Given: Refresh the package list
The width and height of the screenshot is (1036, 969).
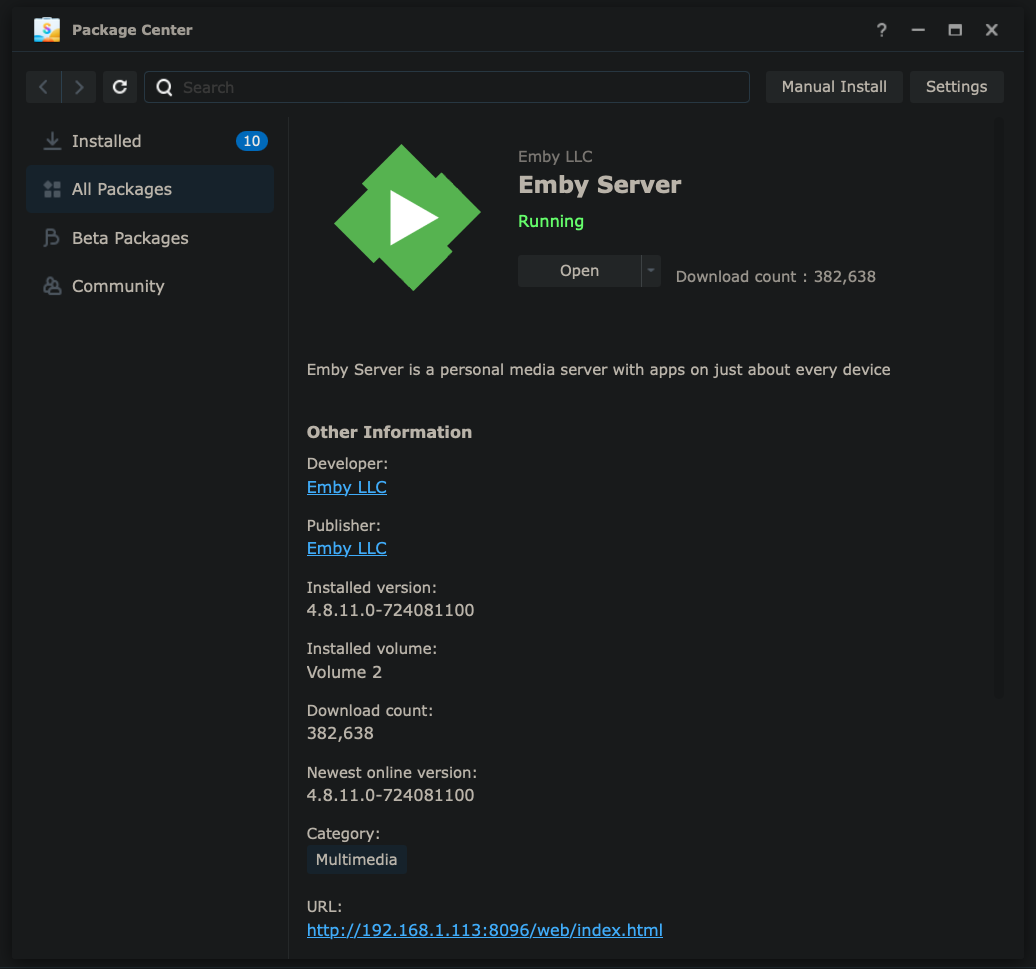Looking at the screenshot, I should pos(120,87).
